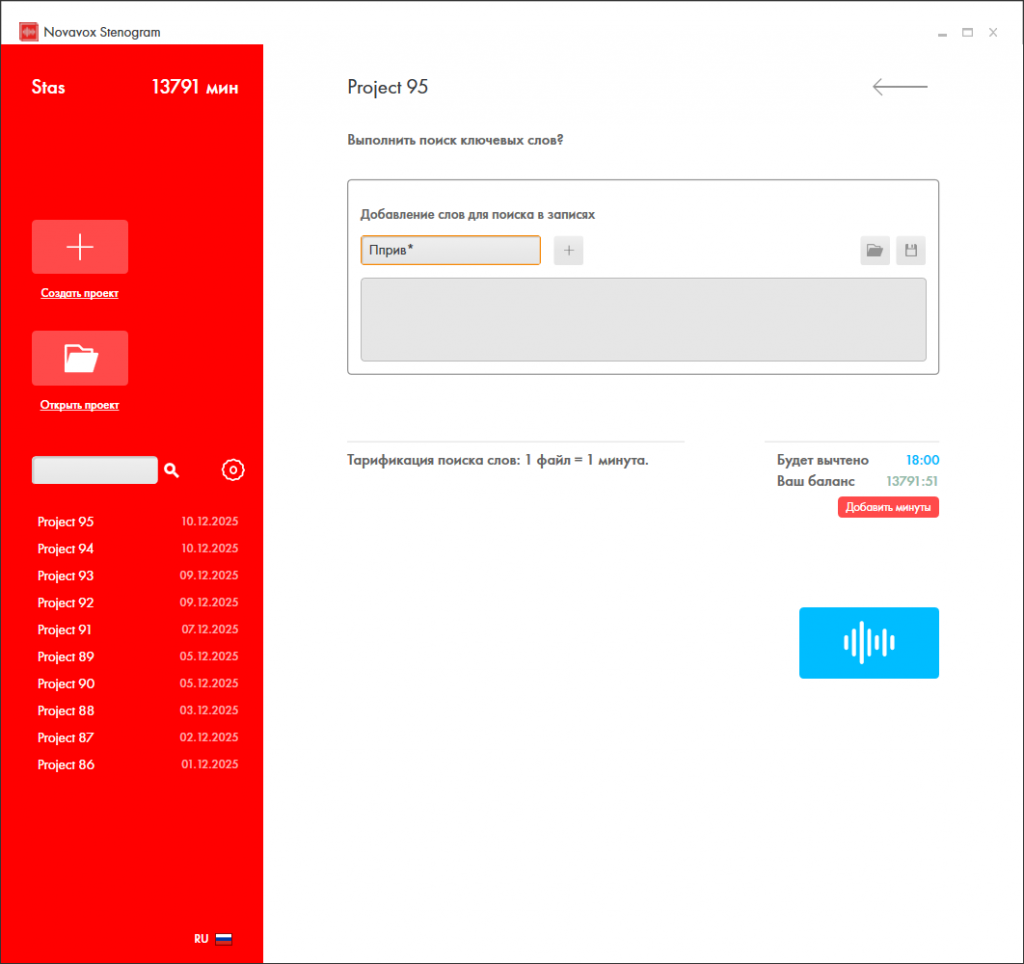Select Project 95 in project list

(x=66, y=522)
